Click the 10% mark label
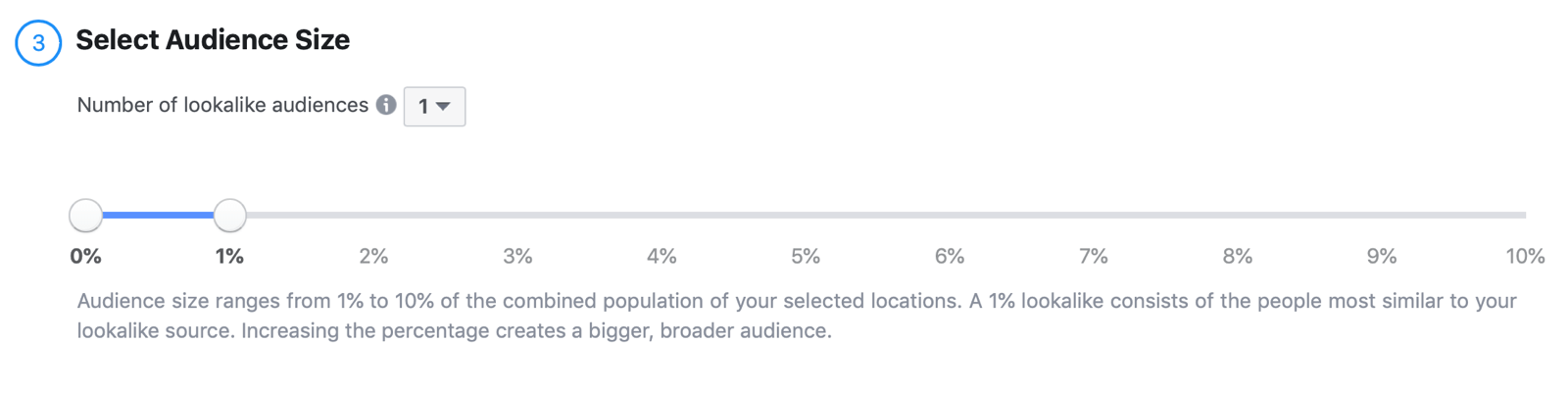Screen dimensions: 1568x393 1525,257
